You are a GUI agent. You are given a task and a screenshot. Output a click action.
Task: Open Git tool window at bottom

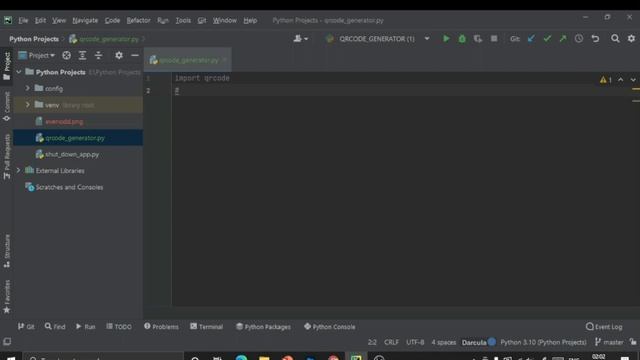coord(26,327)
